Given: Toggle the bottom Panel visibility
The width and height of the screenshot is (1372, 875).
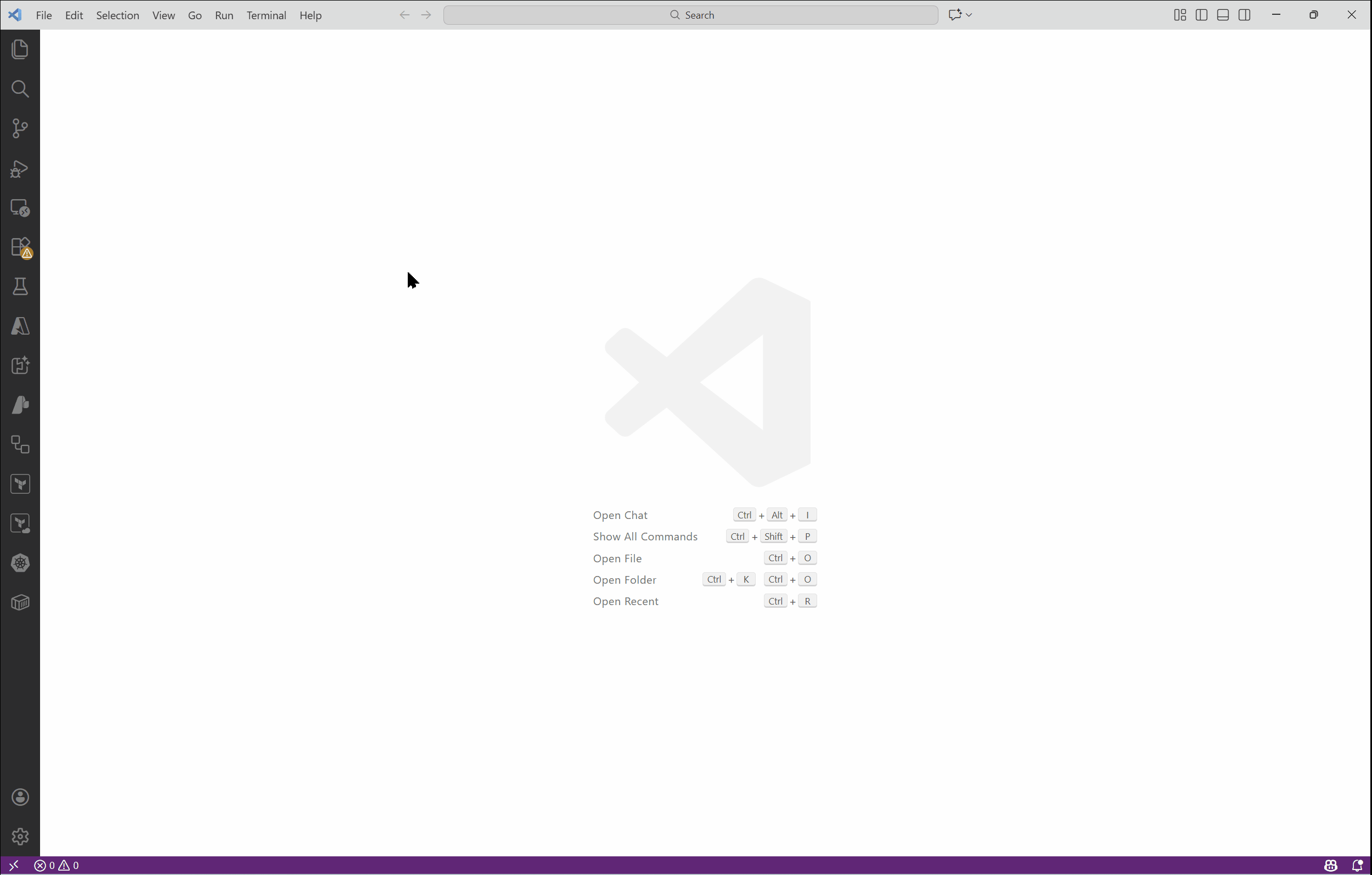Looking at the screenshot, I should point(1223,15).
